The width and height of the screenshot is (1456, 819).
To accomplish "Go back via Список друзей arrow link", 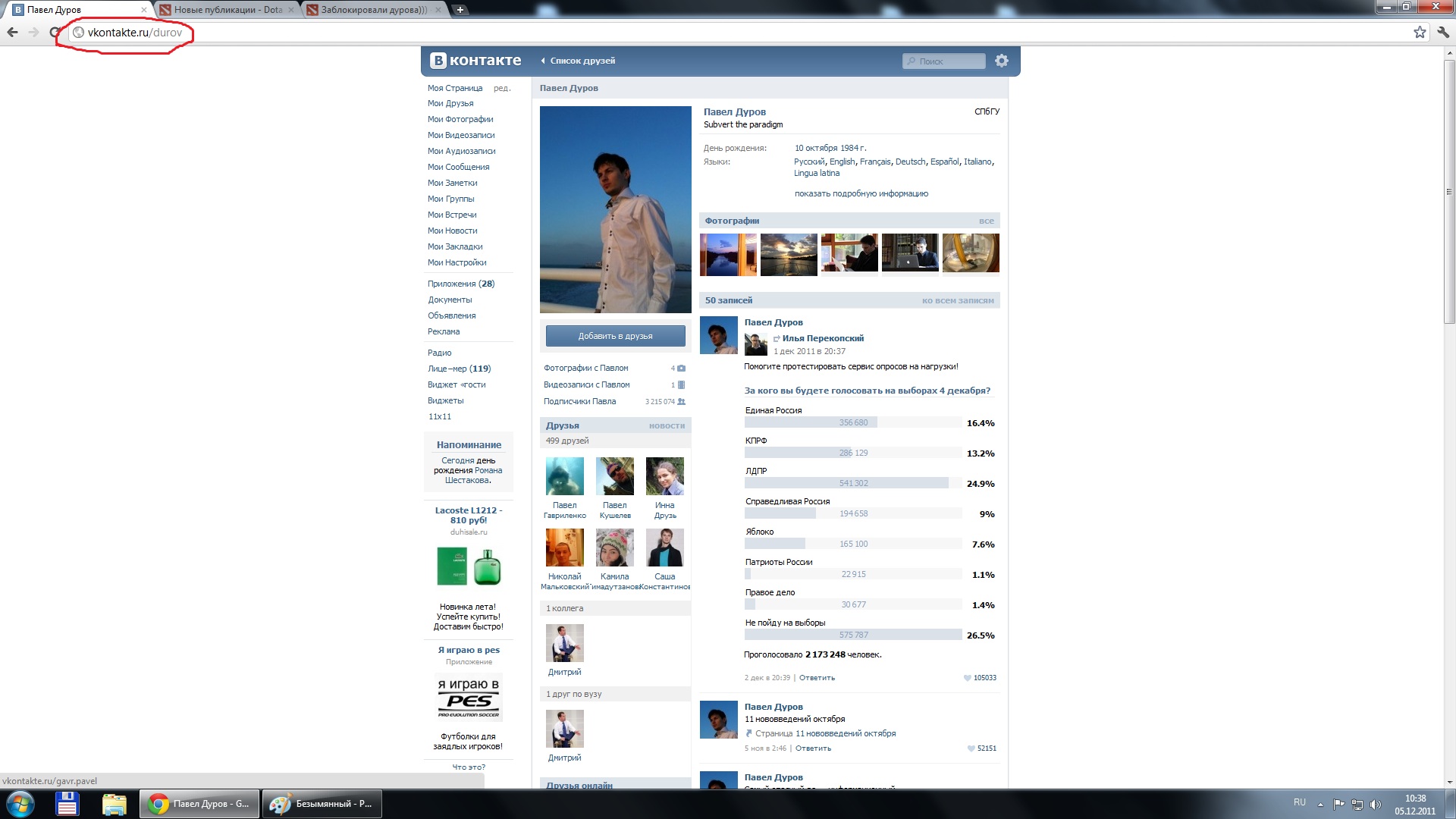I will (x=578, y=61).
